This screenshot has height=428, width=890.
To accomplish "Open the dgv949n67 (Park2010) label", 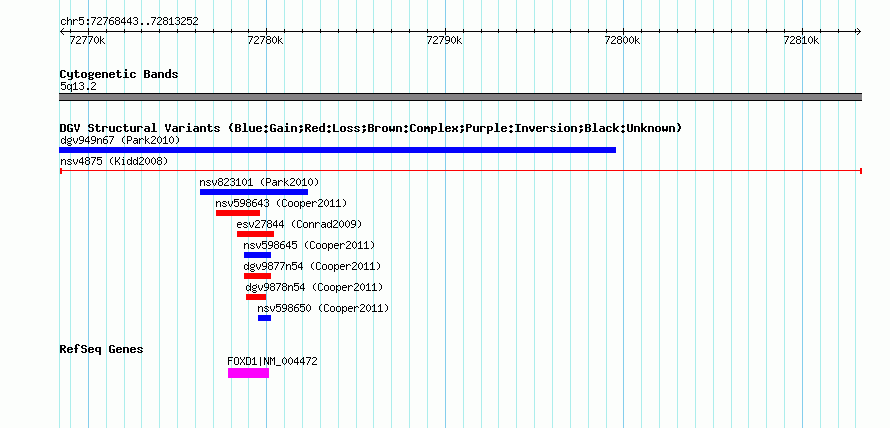I will point(120,140).
